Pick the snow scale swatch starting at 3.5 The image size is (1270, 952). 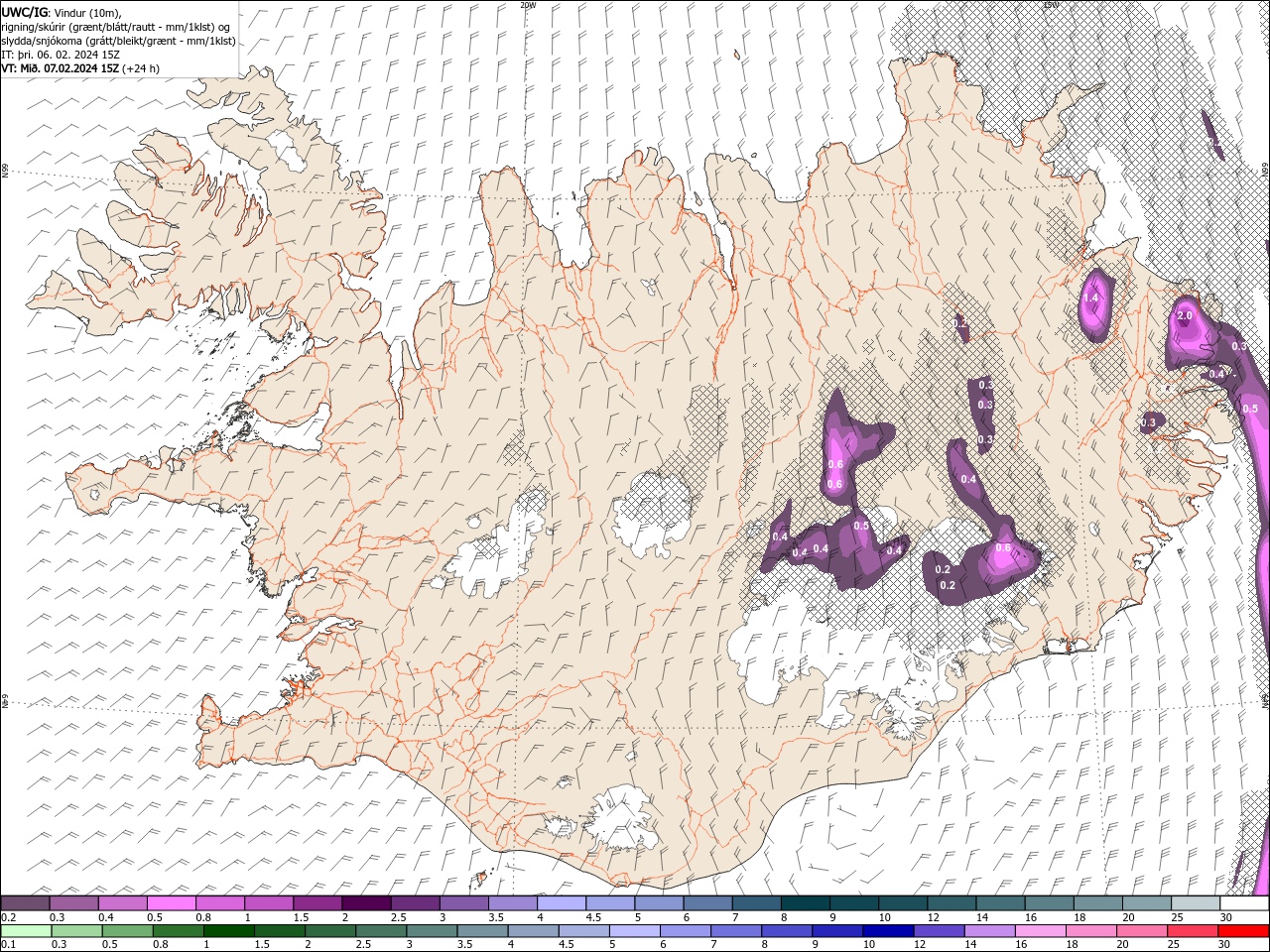[x=513, y=903]
